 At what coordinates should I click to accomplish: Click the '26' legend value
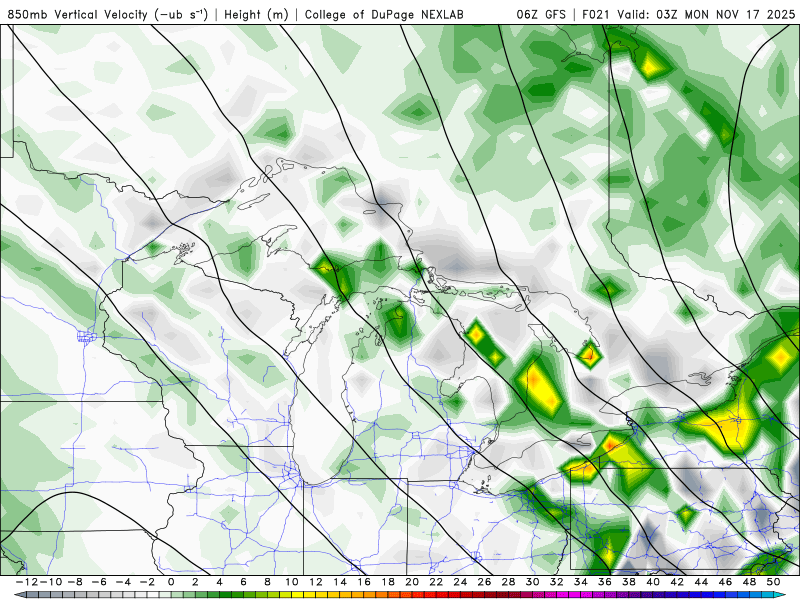(x=485, y=582)
